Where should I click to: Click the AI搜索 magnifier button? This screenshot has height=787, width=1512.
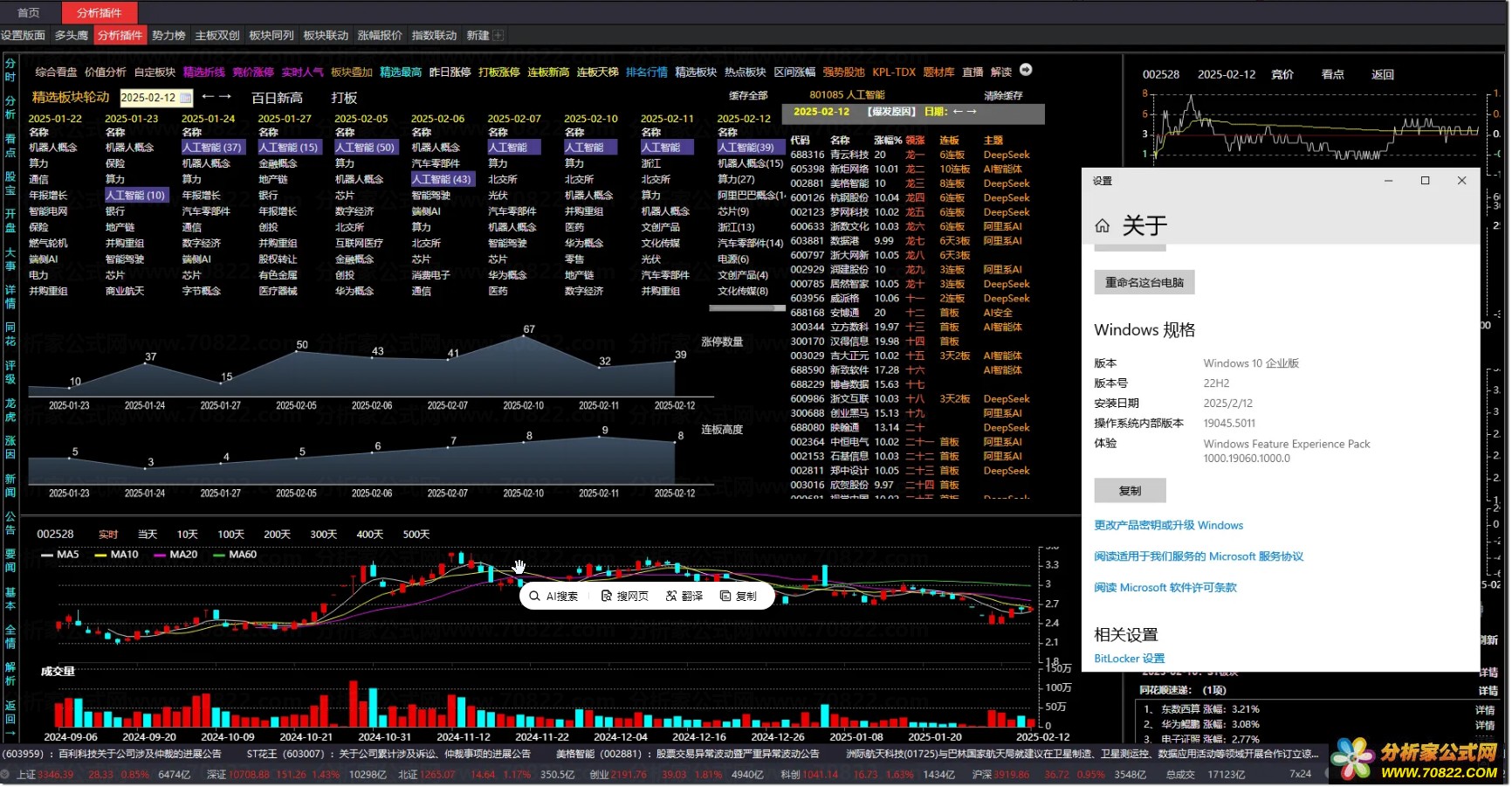[x=554, y=597]
